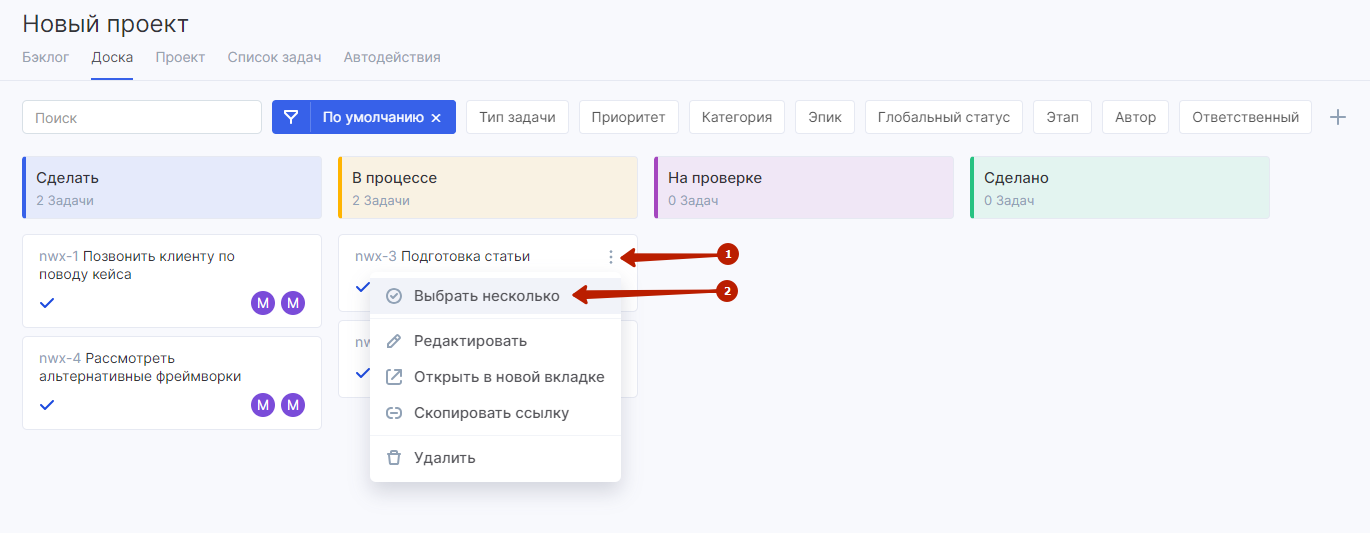The height and width of the screenshot is (533, 1370).
Task: Expand the 'Приоритет' filter
Action: click(x=628, y=117)
